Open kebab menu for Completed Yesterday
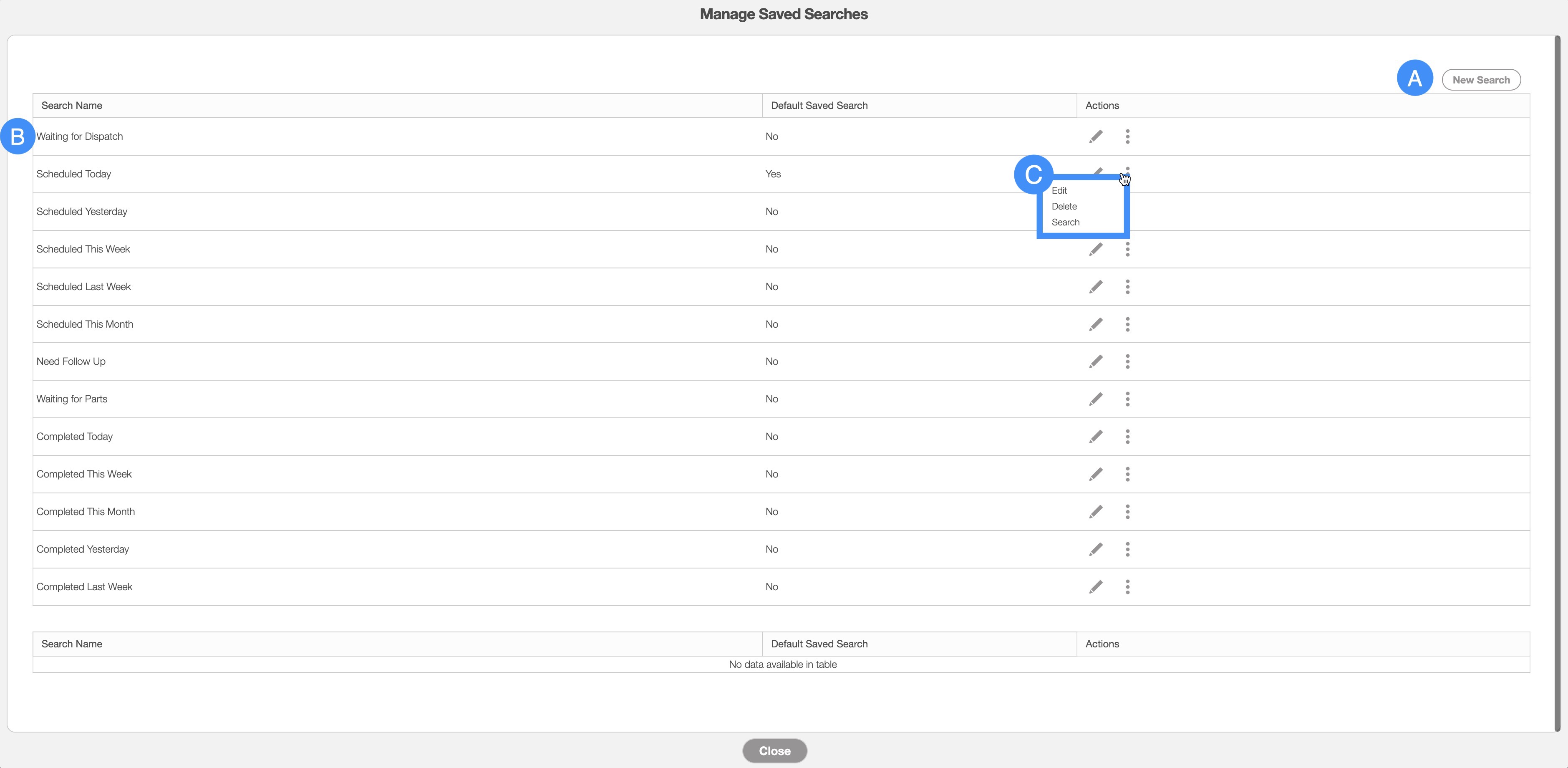The width and height of the screenshot is (1568, 768). [x=1127, y=549]
